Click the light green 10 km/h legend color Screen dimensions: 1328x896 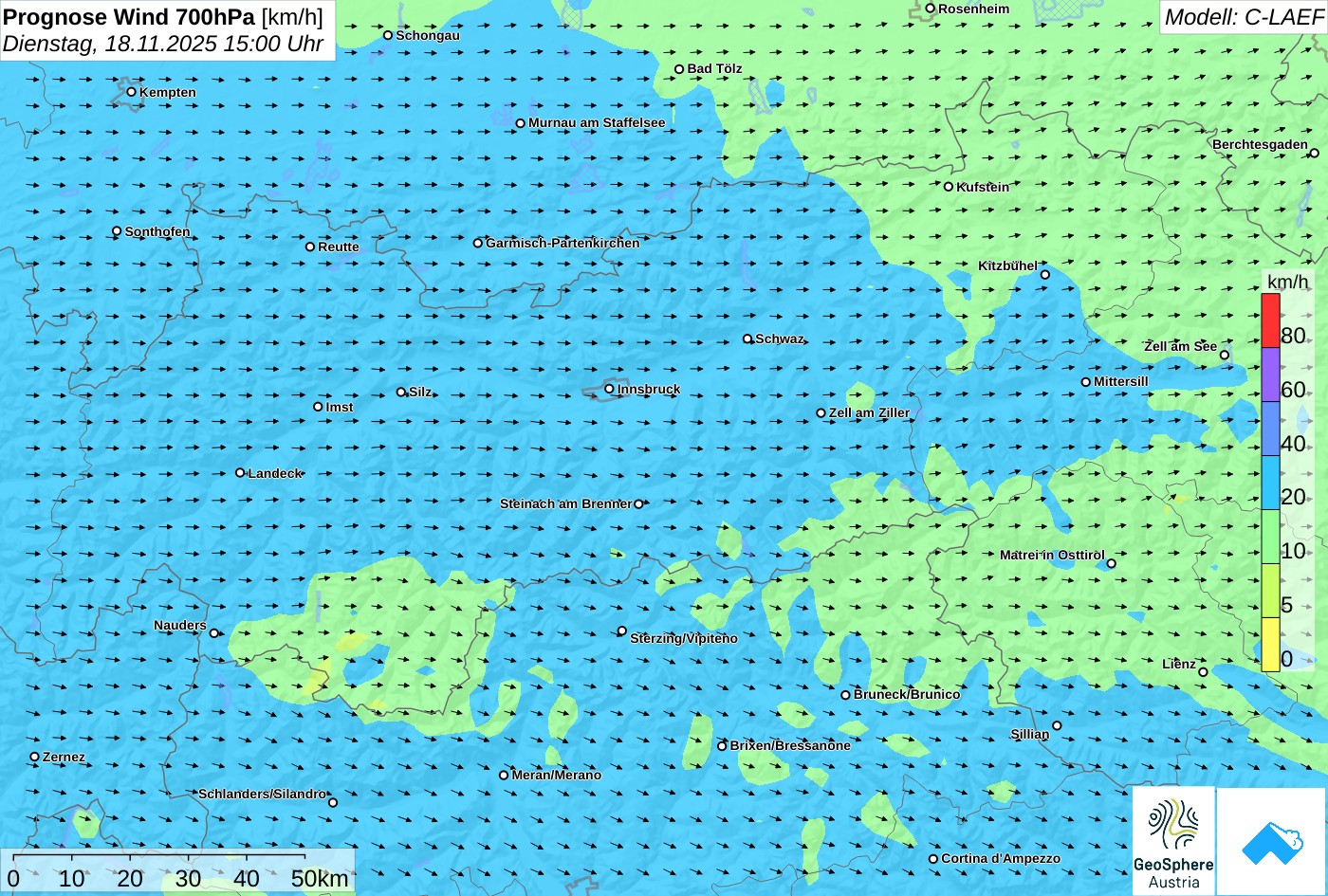1270,537
